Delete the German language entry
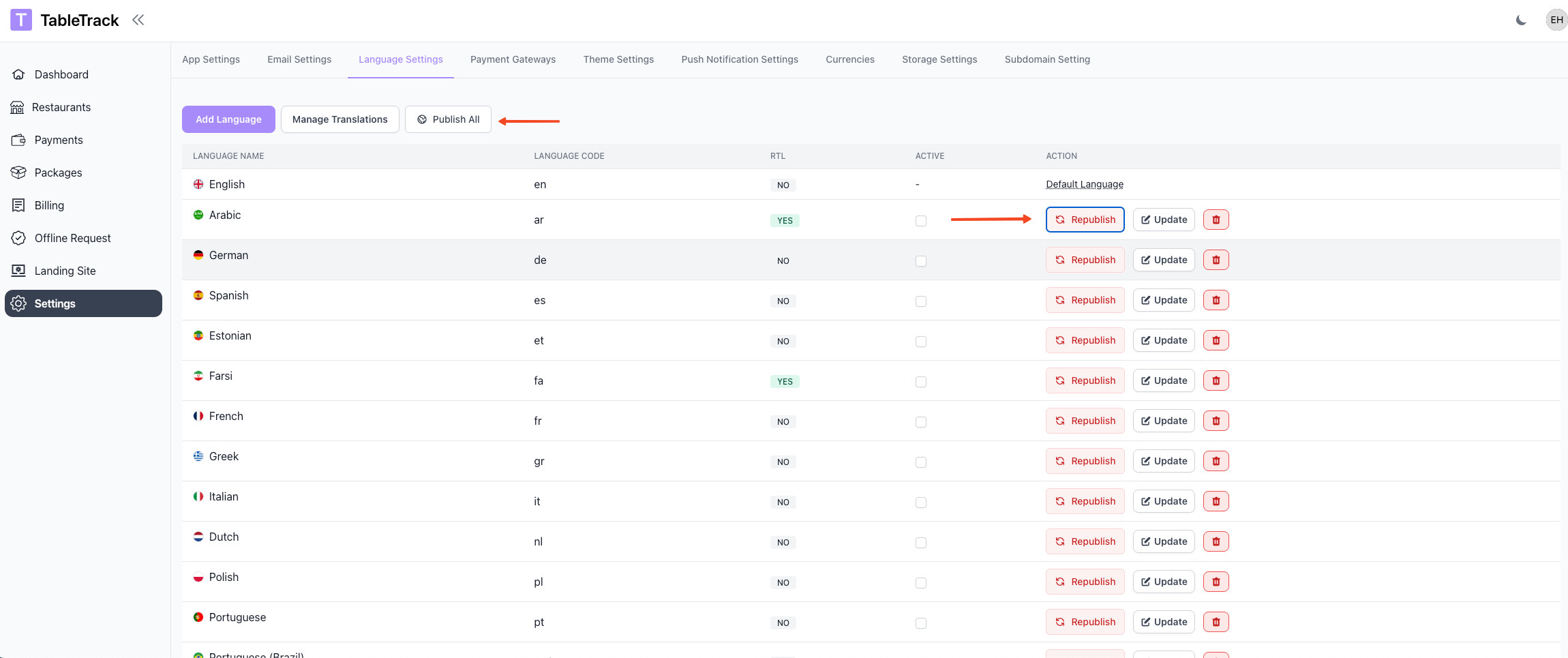The width and height of the screenshot is (1568, 658). (x=1216, y=260)
